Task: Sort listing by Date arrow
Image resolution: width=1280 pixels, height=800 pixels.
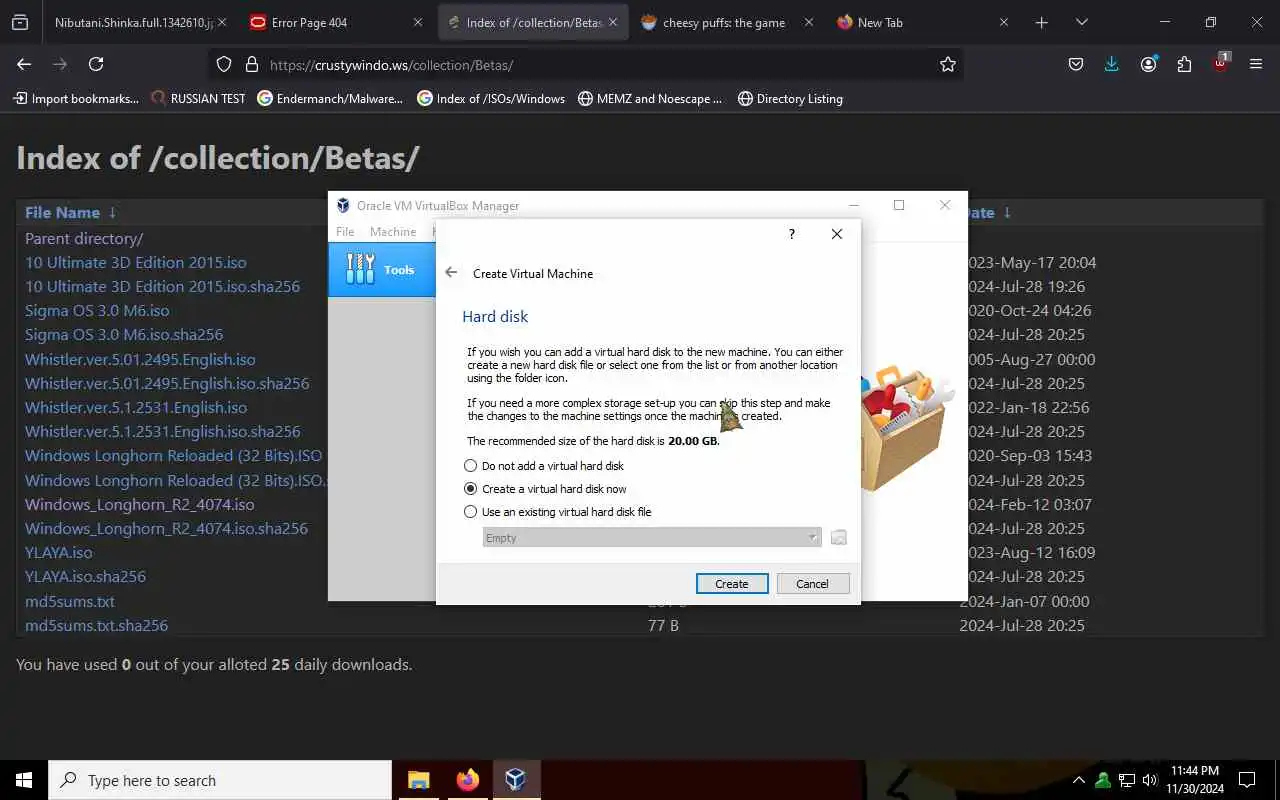Action: (1007, 212)
